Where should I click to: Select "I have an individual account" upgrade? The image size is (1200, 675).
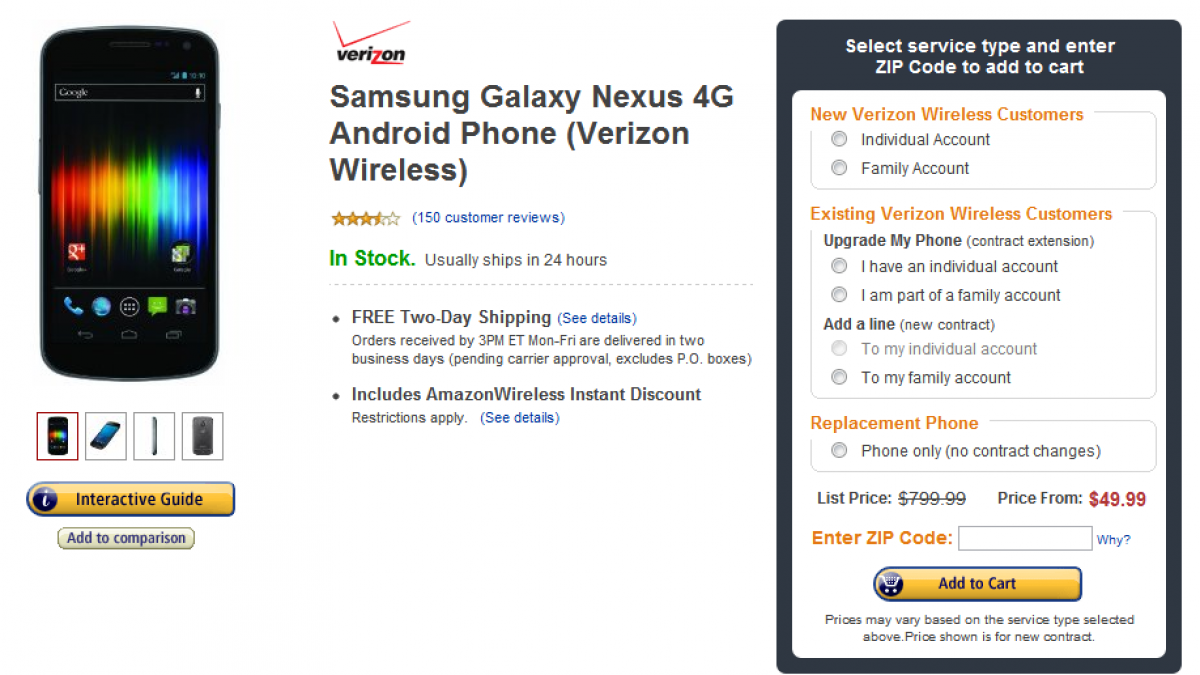(x=840, y=267)
